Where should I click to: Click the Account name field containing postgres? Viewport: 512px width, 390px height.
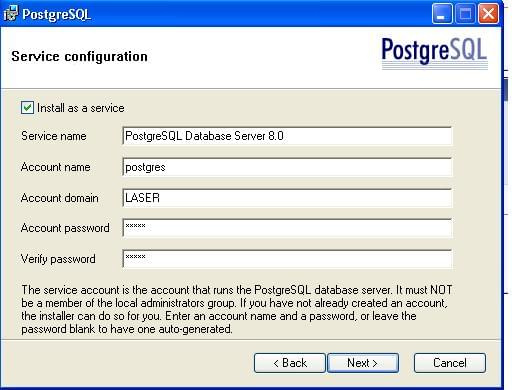(287, 167)
